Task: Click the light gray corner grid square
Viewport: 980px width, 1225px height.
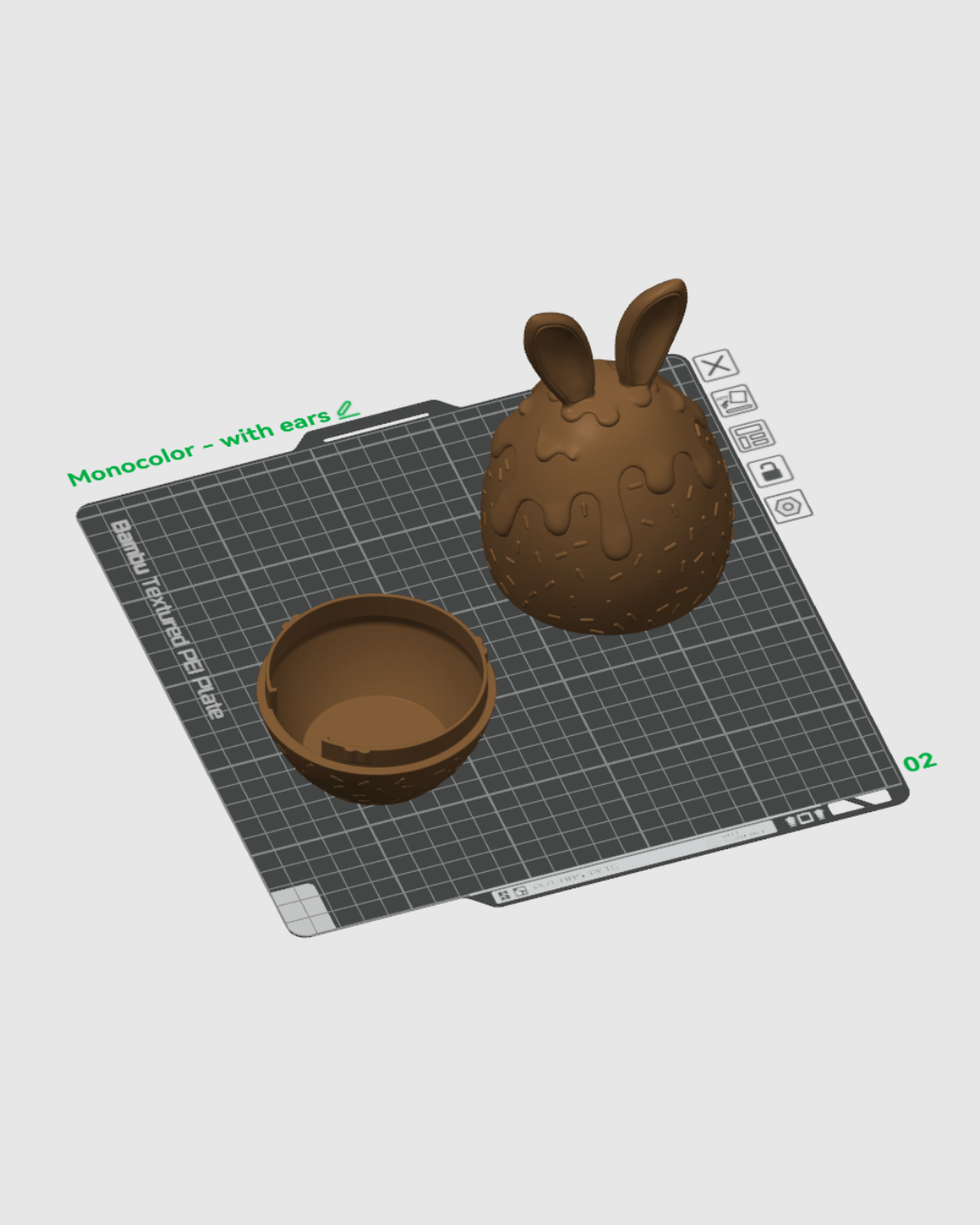Action: pos(303,908)
